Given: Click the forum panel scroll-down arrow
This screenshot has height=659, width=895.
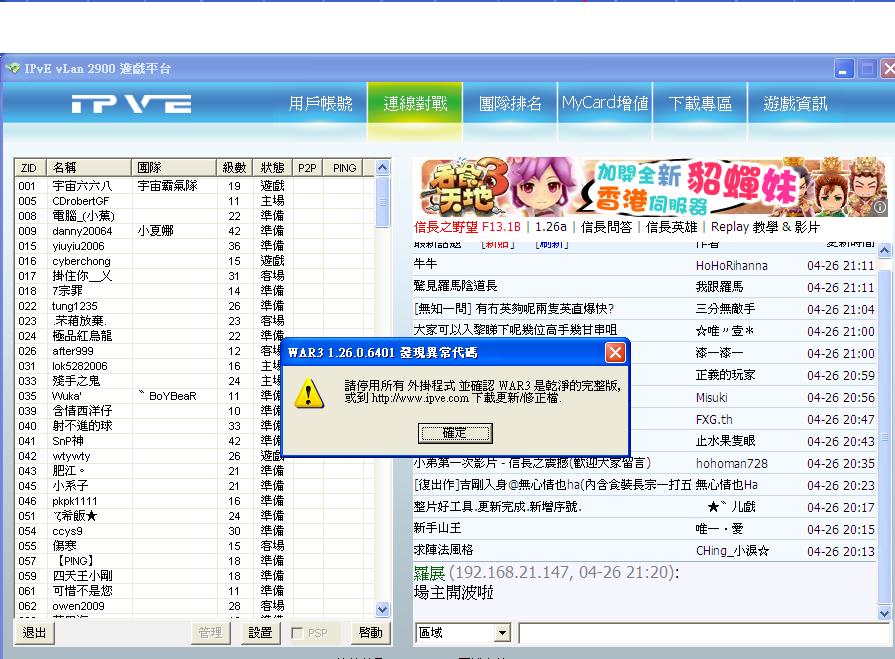Looking at the screenshot, I should pyautogui.click(x=884, y=614).
